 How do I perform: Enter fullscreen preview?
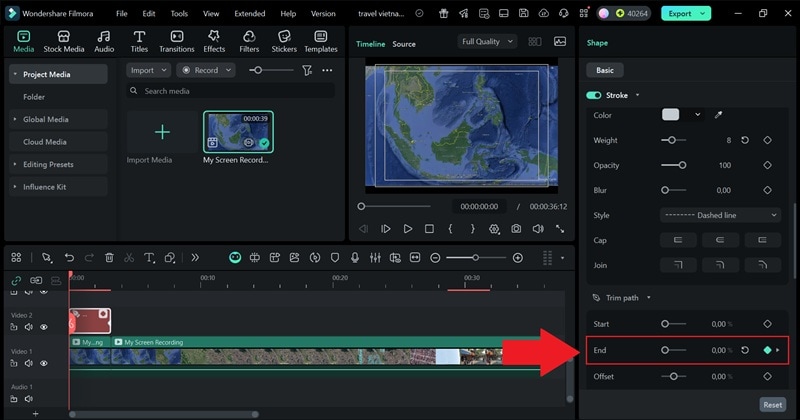click(x=560, y=229)
